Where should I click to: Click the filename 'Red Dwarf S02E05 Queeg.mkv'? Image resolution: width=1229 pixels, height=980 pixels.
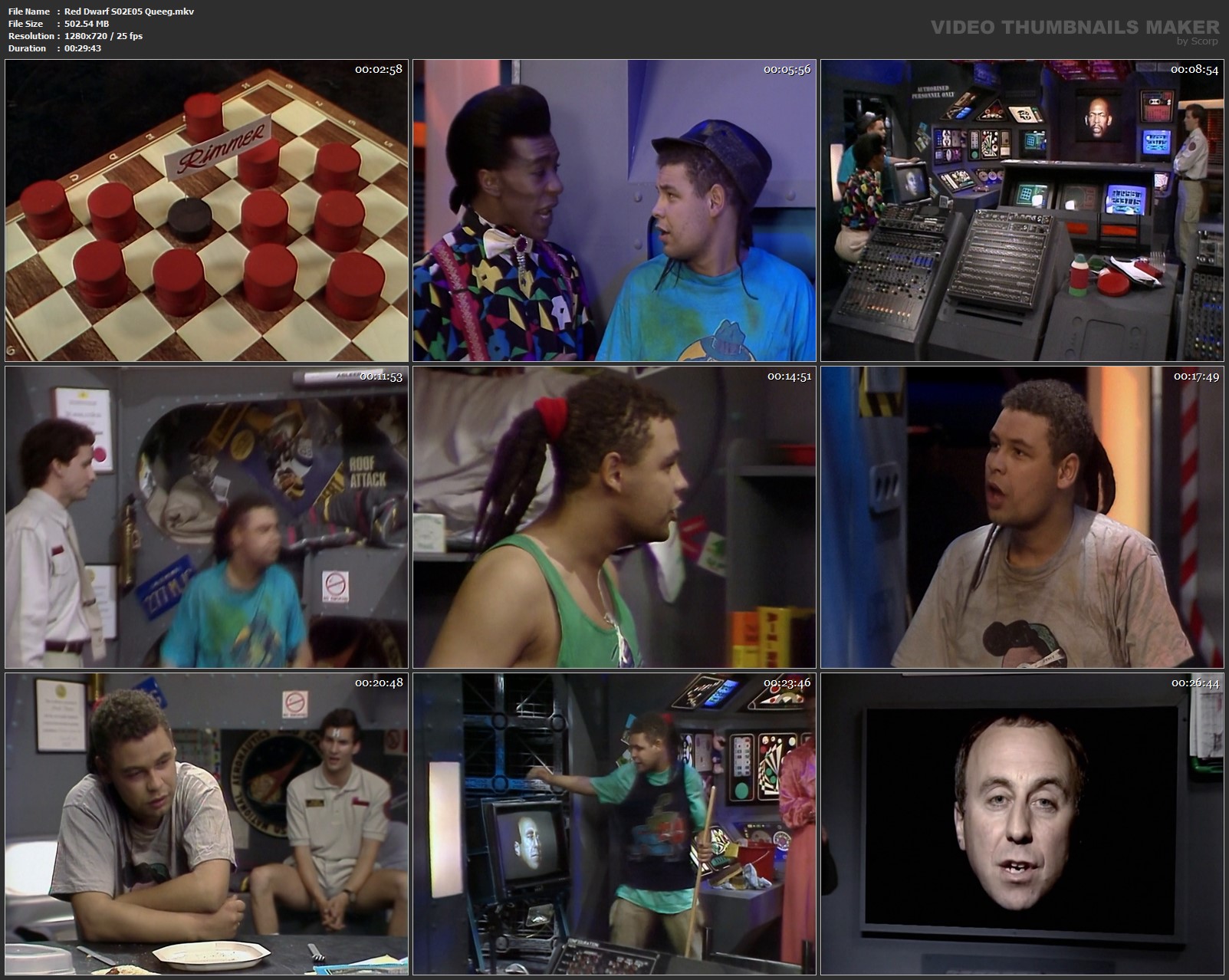tap(128, 12)
